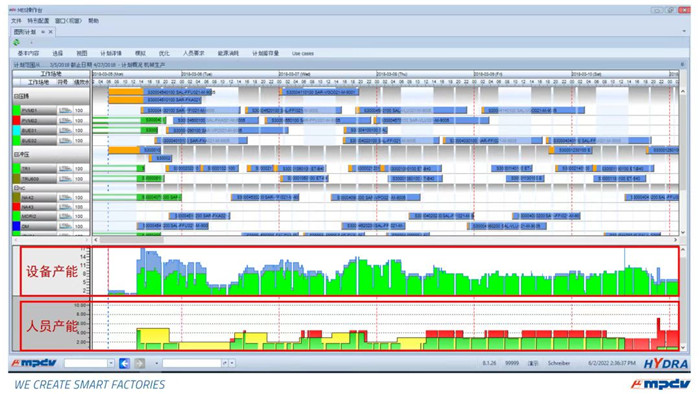Click the chart icon in the PVM01 row
700x394 pixels.
point(65,110)
